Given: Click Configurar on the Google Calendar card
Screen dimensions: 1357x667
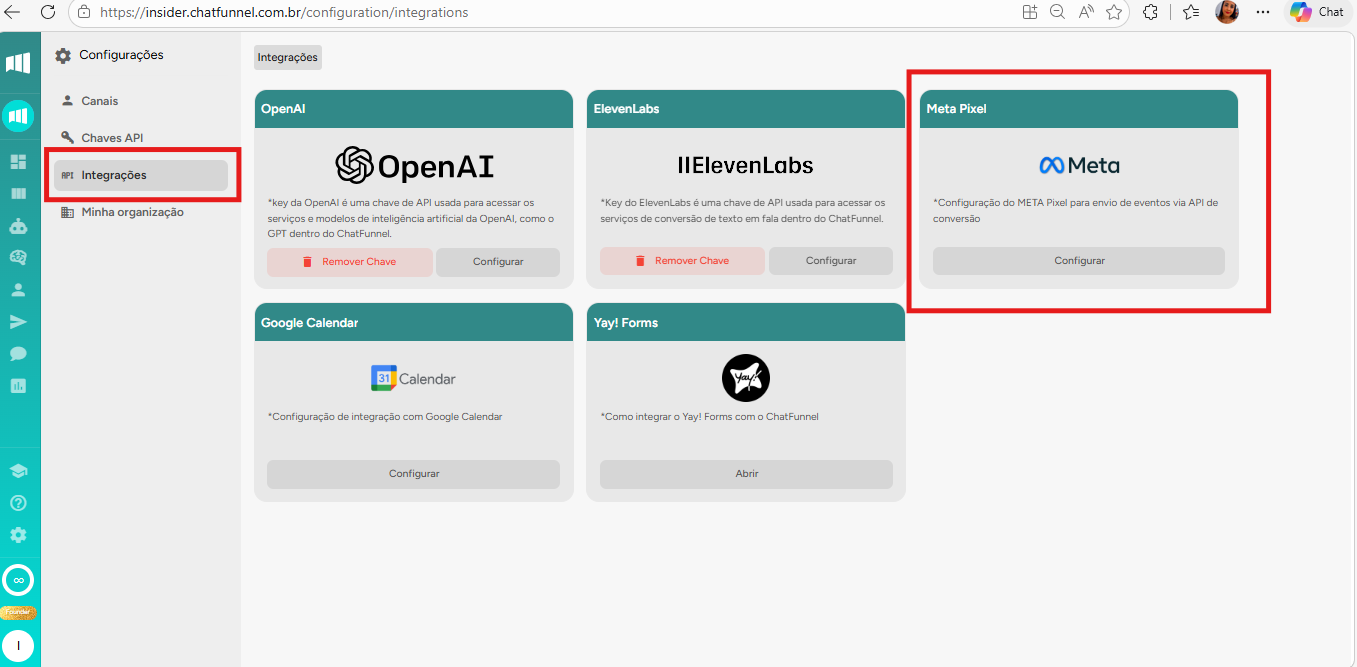Looking at the screenshot, I should [x=414, y=474].
